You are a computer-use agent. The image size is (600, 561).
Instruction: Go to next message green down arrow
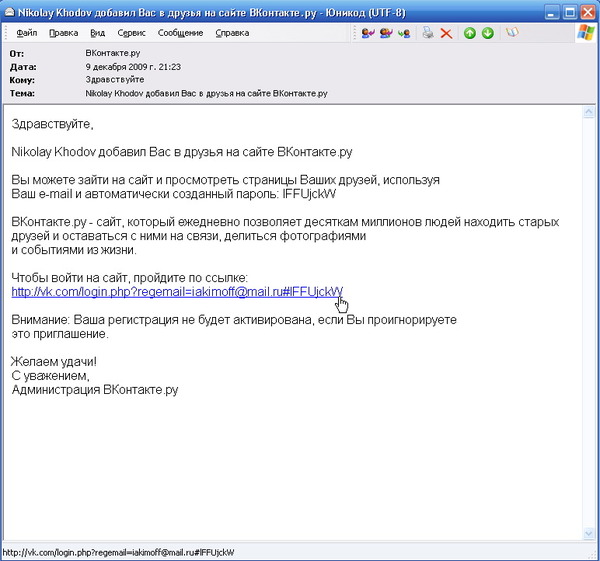click(488, 33)
